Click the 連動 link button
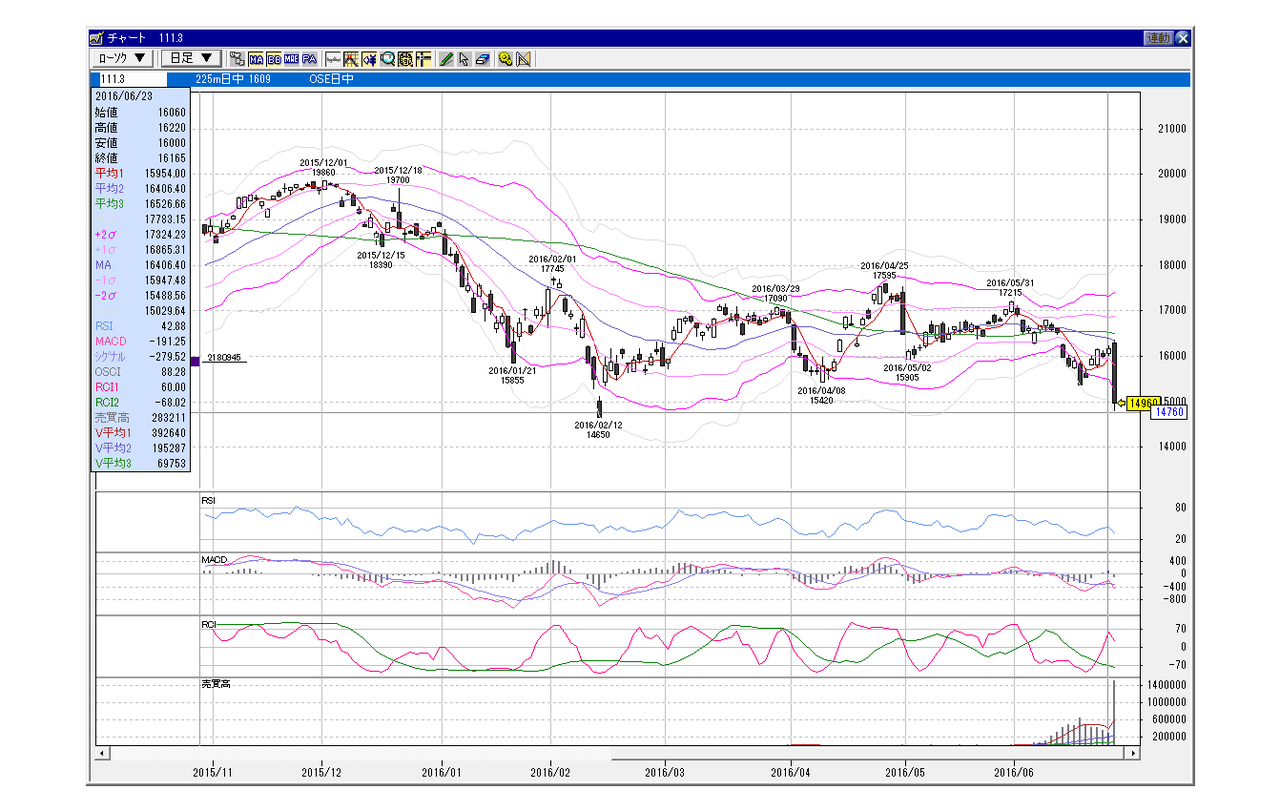The height and width of the screenshot is (811, 1280). point(1158,38)
